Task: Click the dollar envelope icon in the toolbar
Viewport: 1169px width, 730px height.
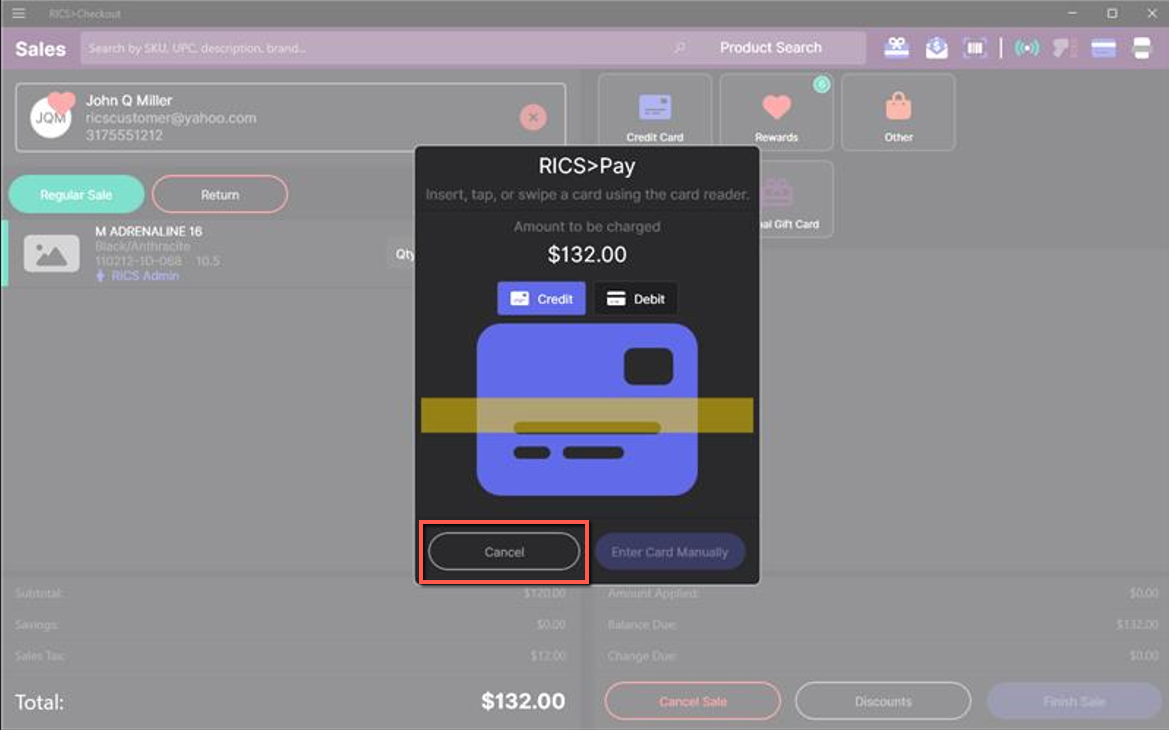Action: click(x=936, y=48)
